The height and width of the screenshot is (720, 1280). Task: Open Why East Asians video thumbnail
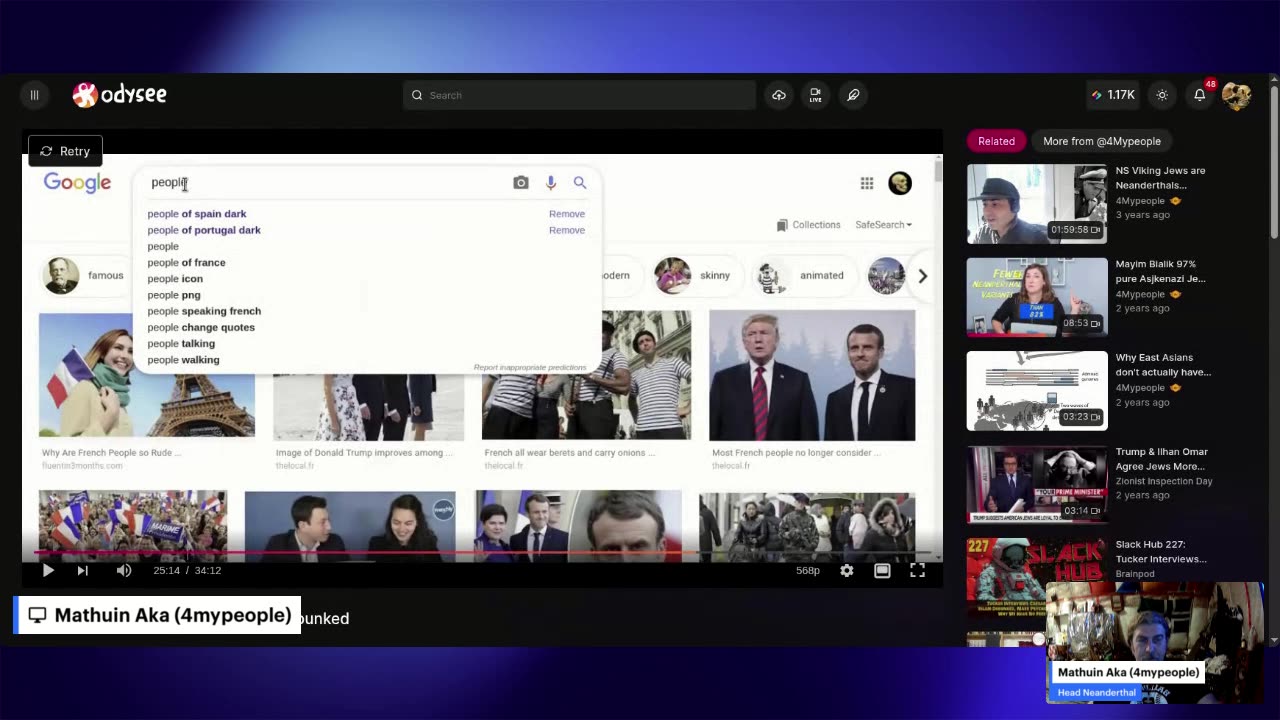click(x=1037, y=391)
